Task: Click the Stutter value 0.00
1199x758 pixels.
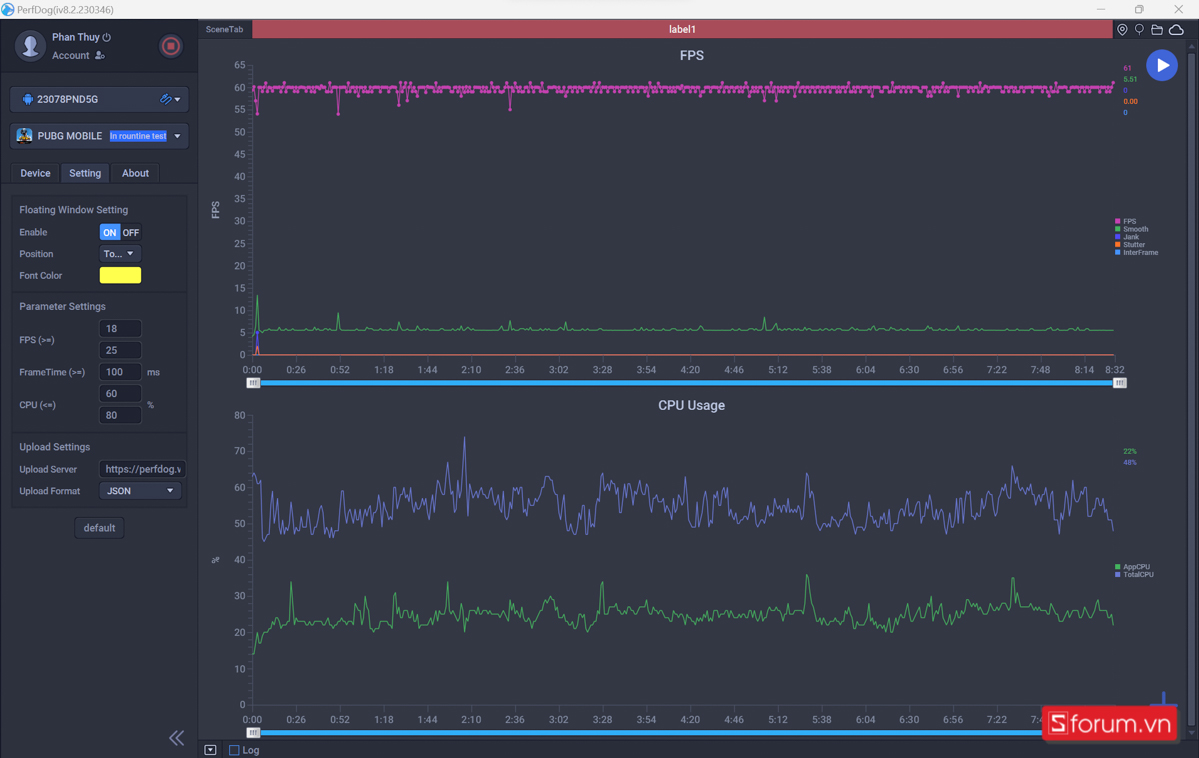Action: [x=1130, y=101]
